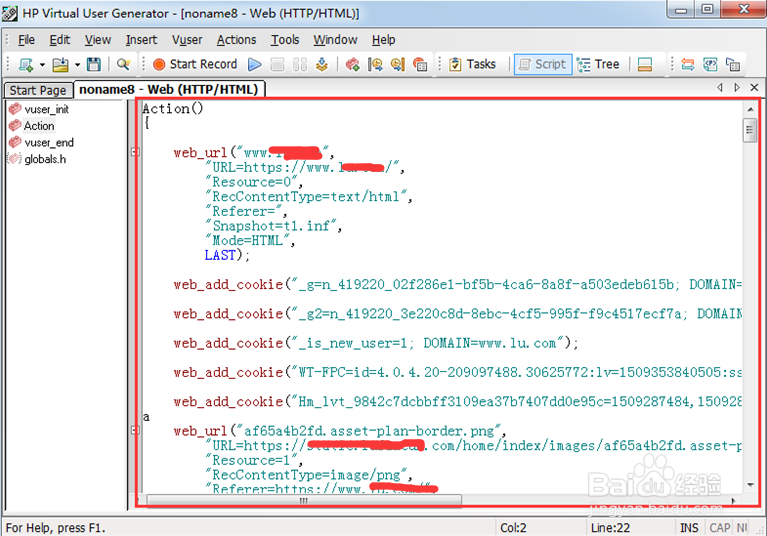The width and height of the screenshot is (767, 536).
Task: Click the Stop square toolbar icon
Action: tap(277, 65)
